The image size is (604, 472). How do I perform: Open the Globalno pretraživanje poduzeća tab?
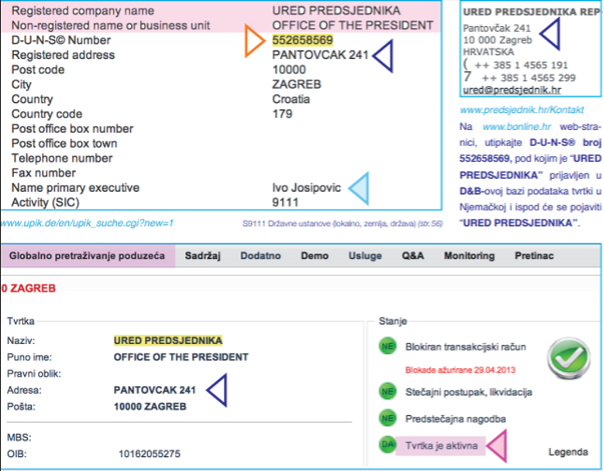click(87, 256)
